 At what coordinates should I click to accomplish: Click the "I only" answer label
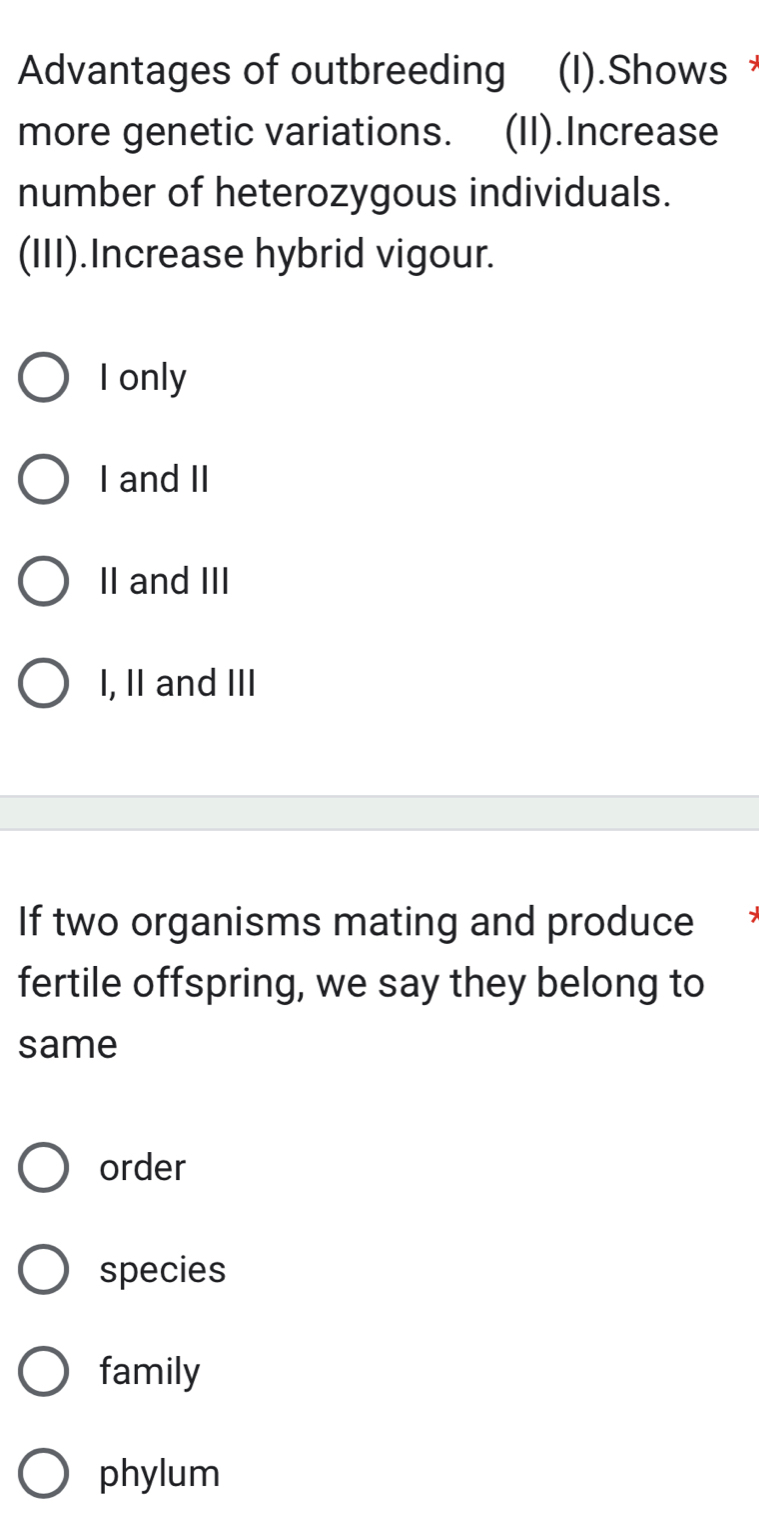point(141,378)
